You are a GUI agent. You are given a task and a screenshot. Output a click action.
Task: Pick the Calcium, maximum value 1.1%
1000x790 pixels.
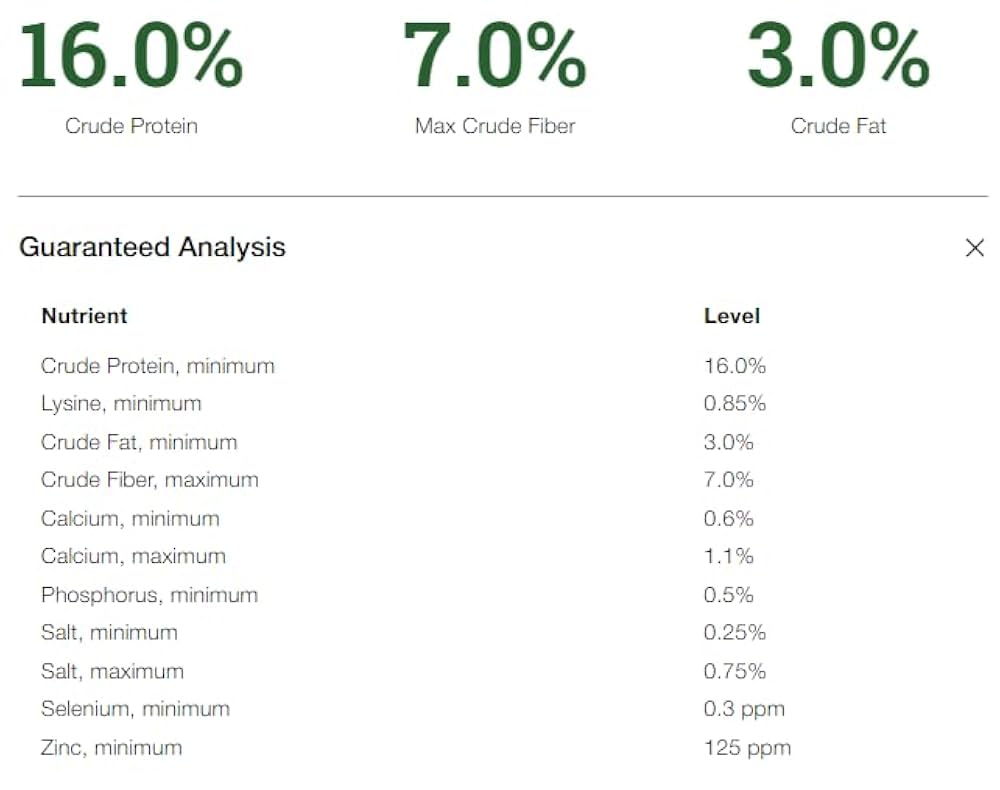(x=729, y=557)
